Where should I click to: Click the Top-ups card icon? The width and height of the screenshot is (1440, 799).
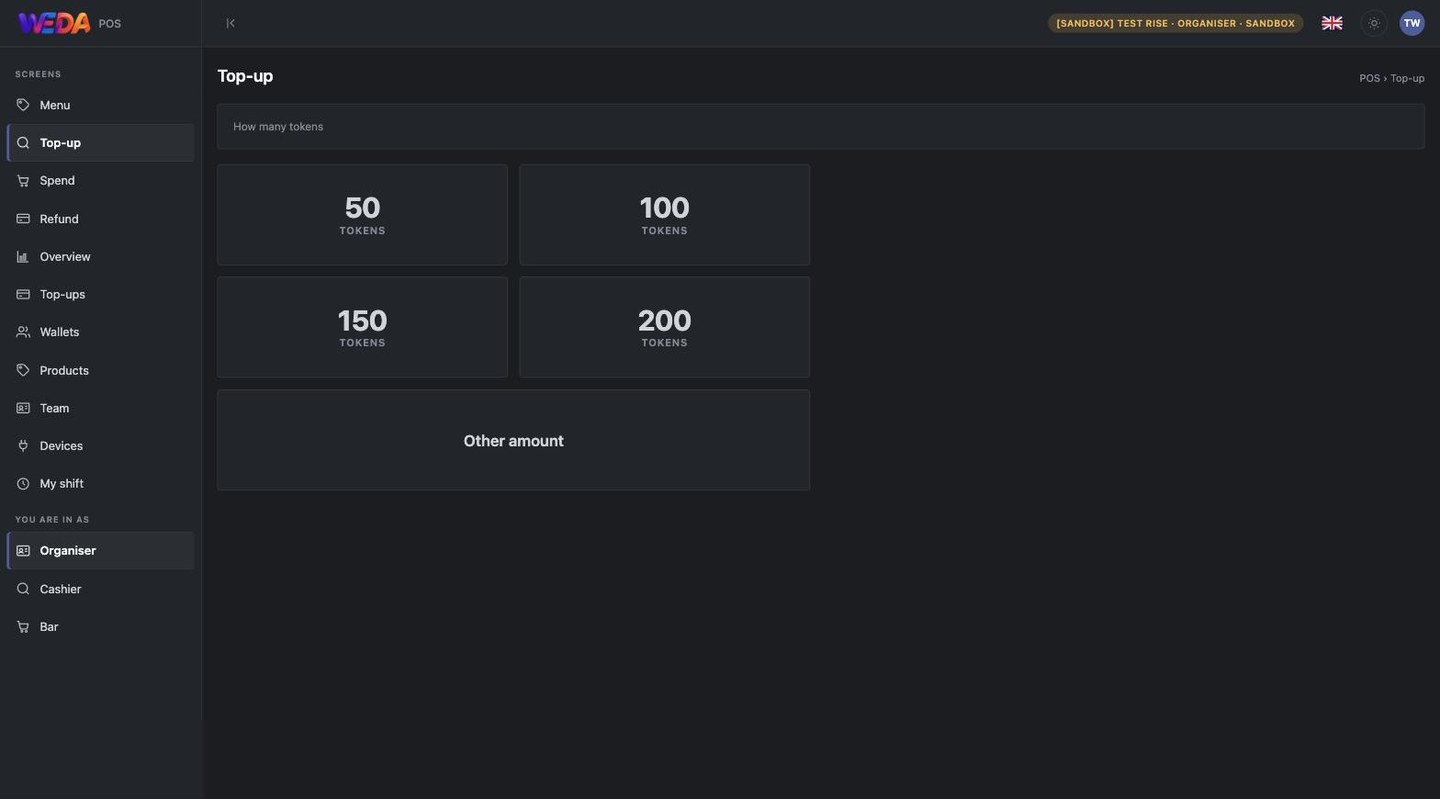[x=23, y=294]
